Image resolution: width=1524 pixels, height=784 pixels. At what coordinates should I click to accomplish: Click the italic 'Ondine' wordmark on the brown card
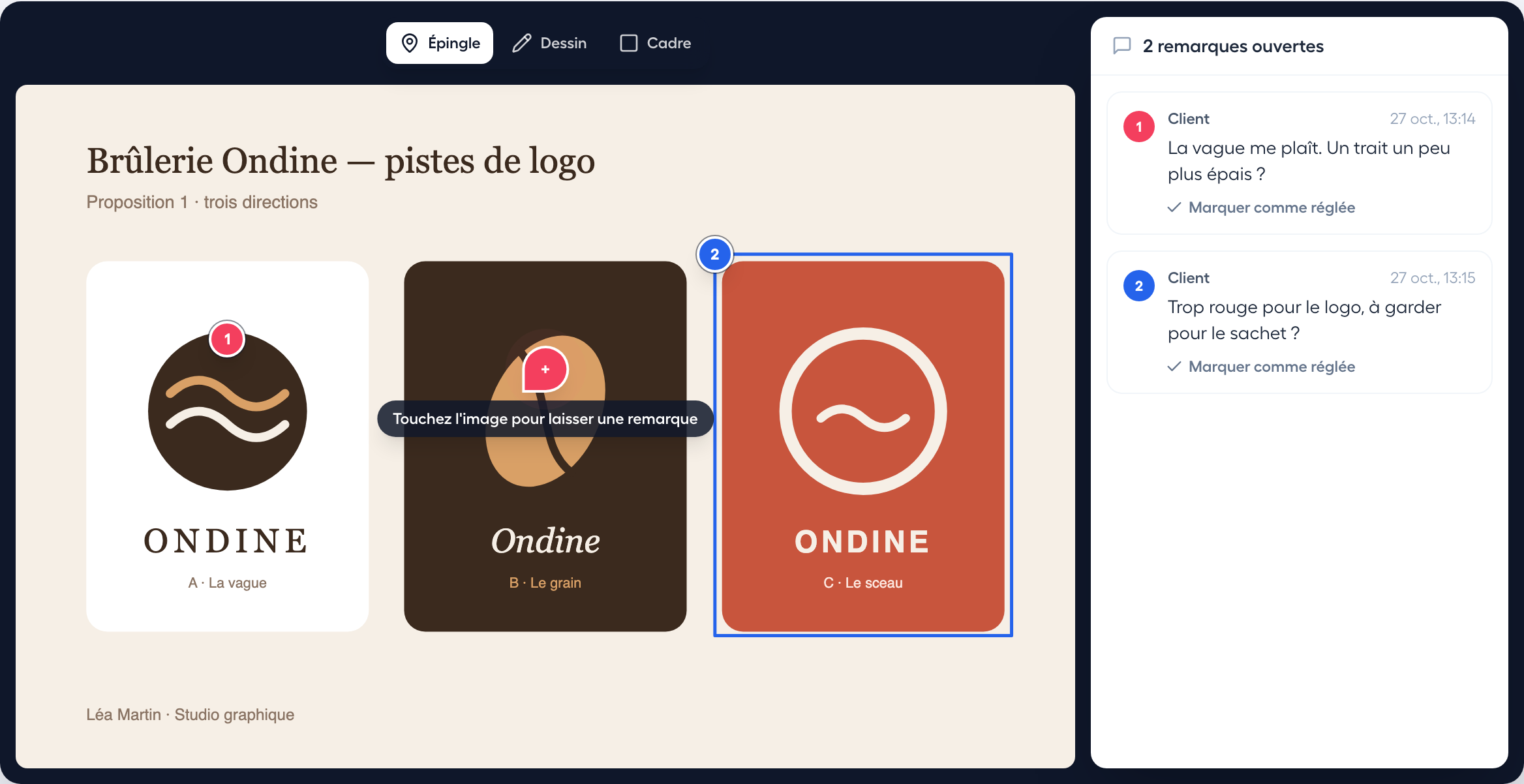point(545,541)
